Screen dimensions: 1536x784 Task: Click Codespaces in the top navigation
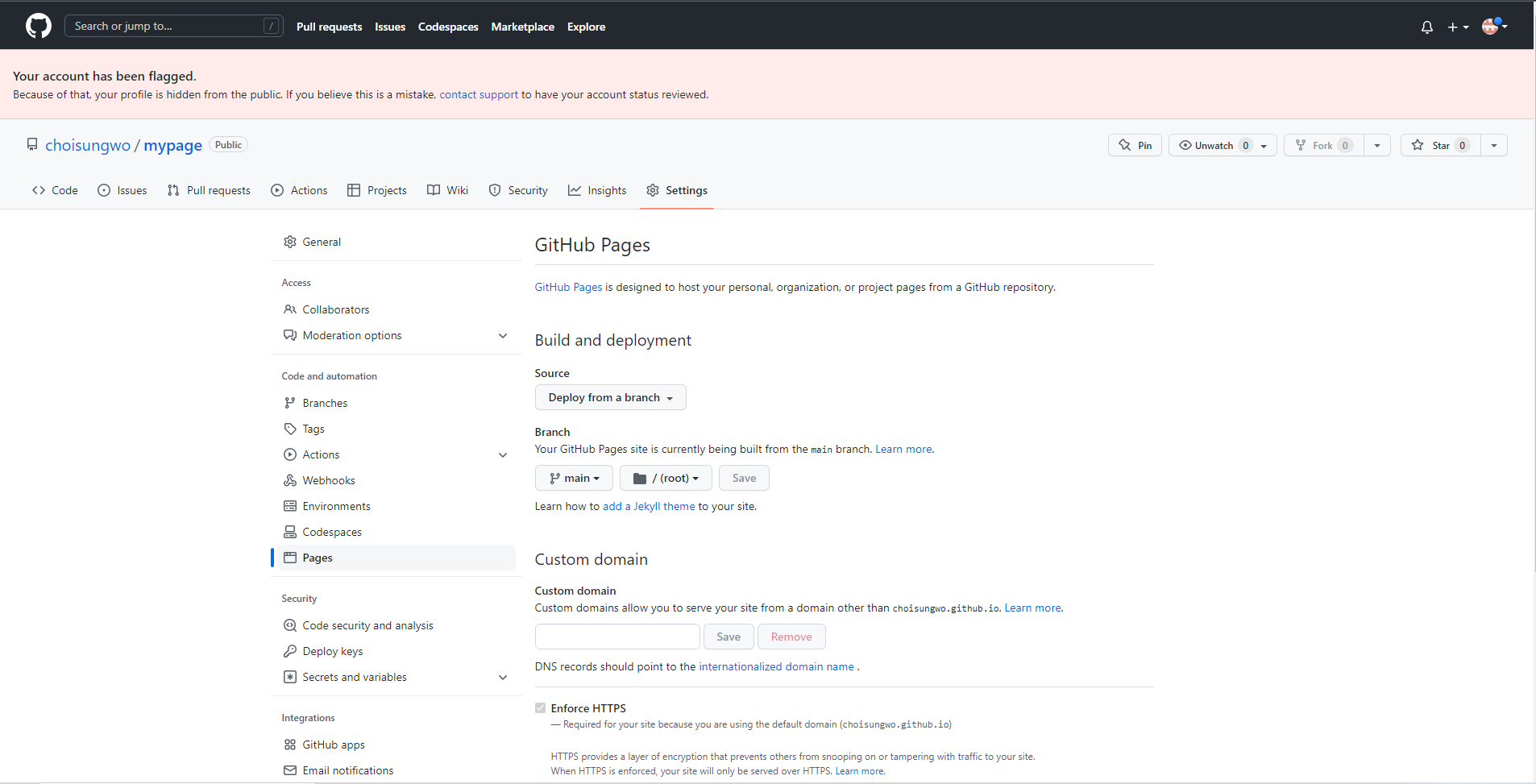[x=448, y=27]
